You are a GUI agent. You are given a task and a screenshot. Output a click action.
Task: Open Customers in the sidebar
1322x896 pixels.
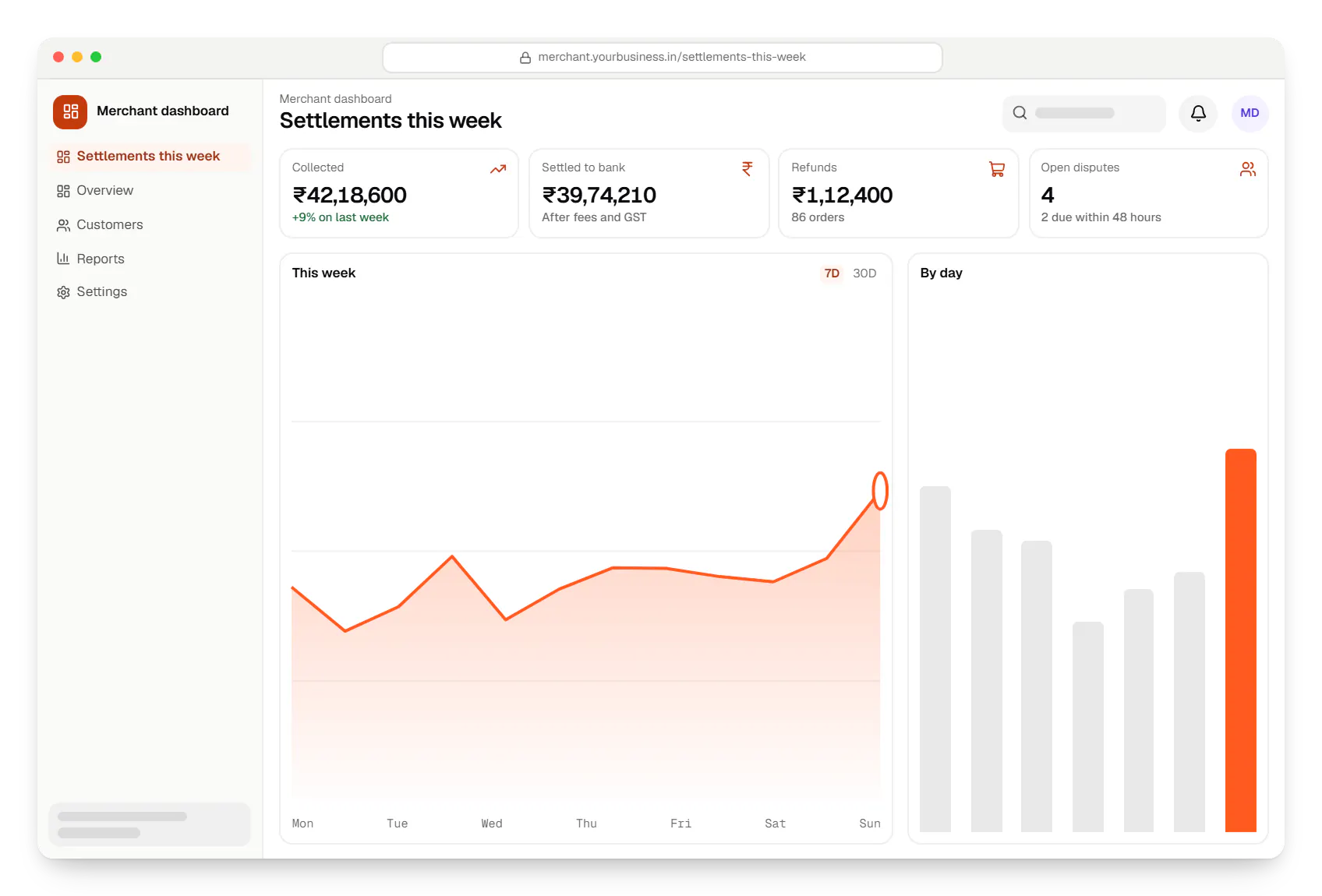[x=150, y=225]
